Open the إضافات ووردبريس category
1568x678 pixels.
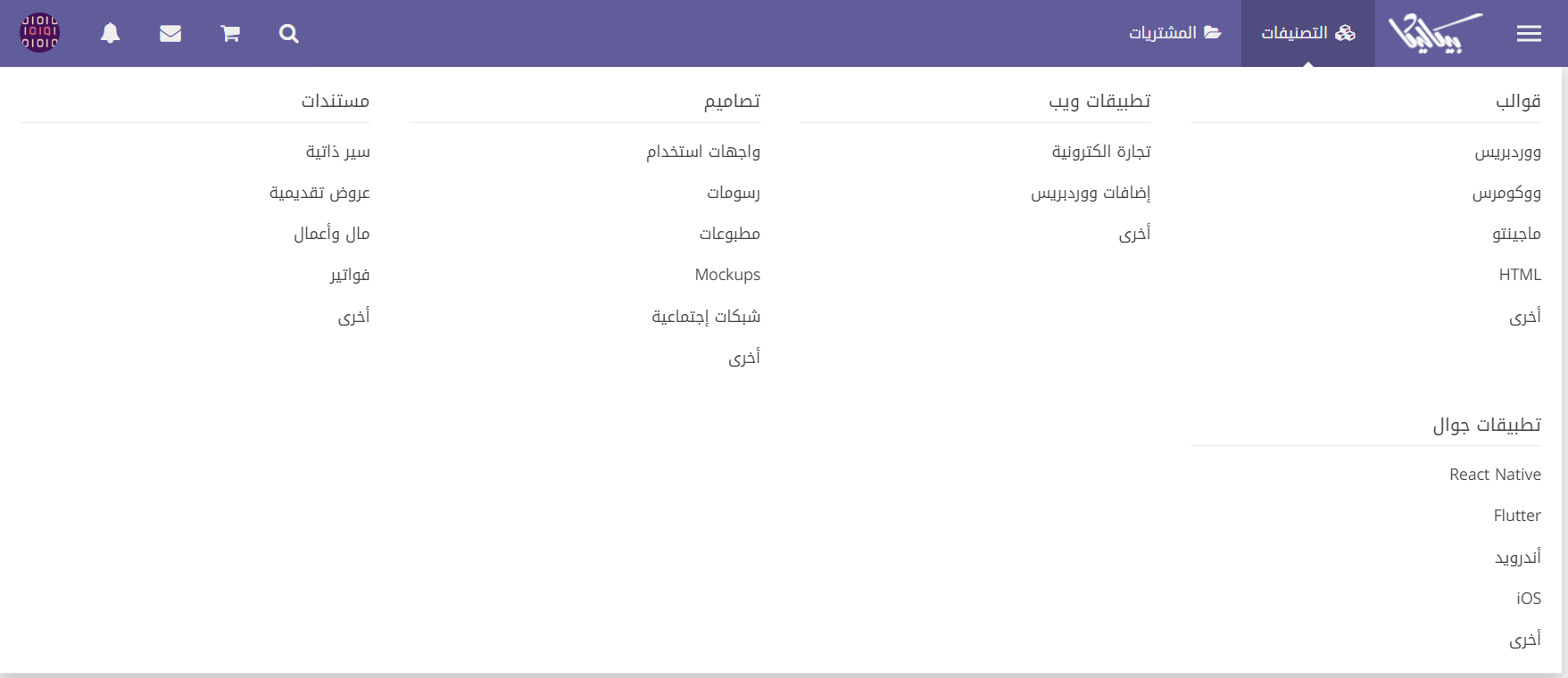point(1091,193)
